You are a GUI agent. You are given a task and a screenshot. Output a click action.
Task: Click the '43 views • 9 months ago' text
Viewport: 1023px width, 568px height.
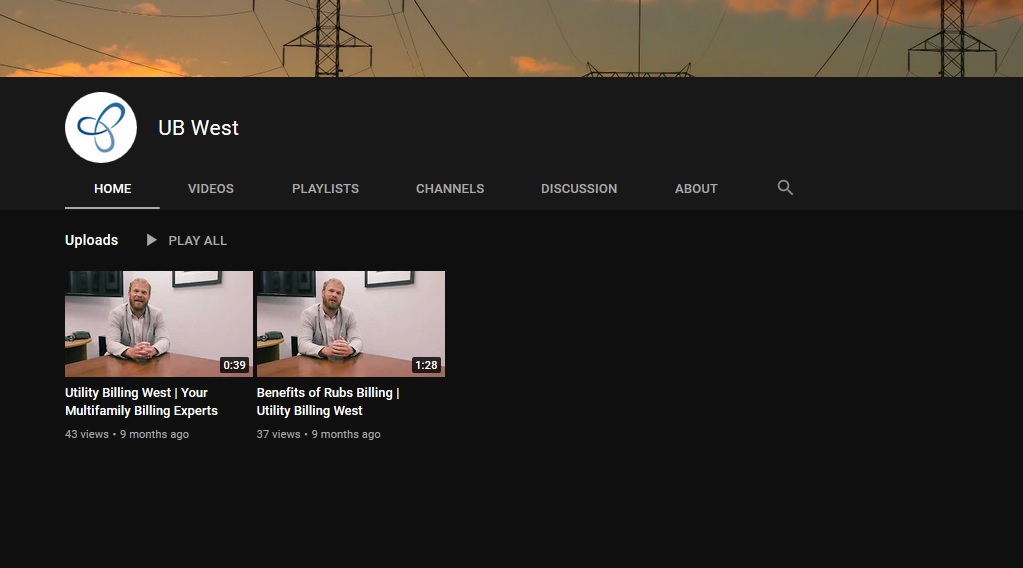click(x=127, y=434)
